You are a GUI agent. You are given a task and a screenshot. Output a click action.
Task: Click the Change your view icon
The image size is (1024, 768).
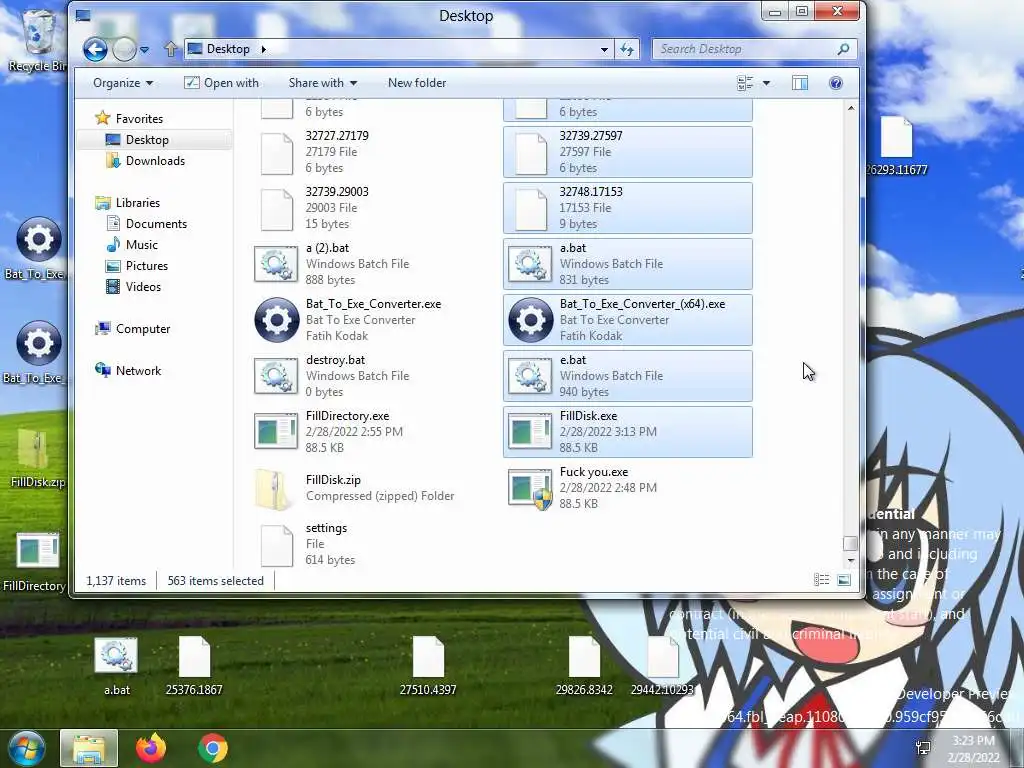[745, 83]
